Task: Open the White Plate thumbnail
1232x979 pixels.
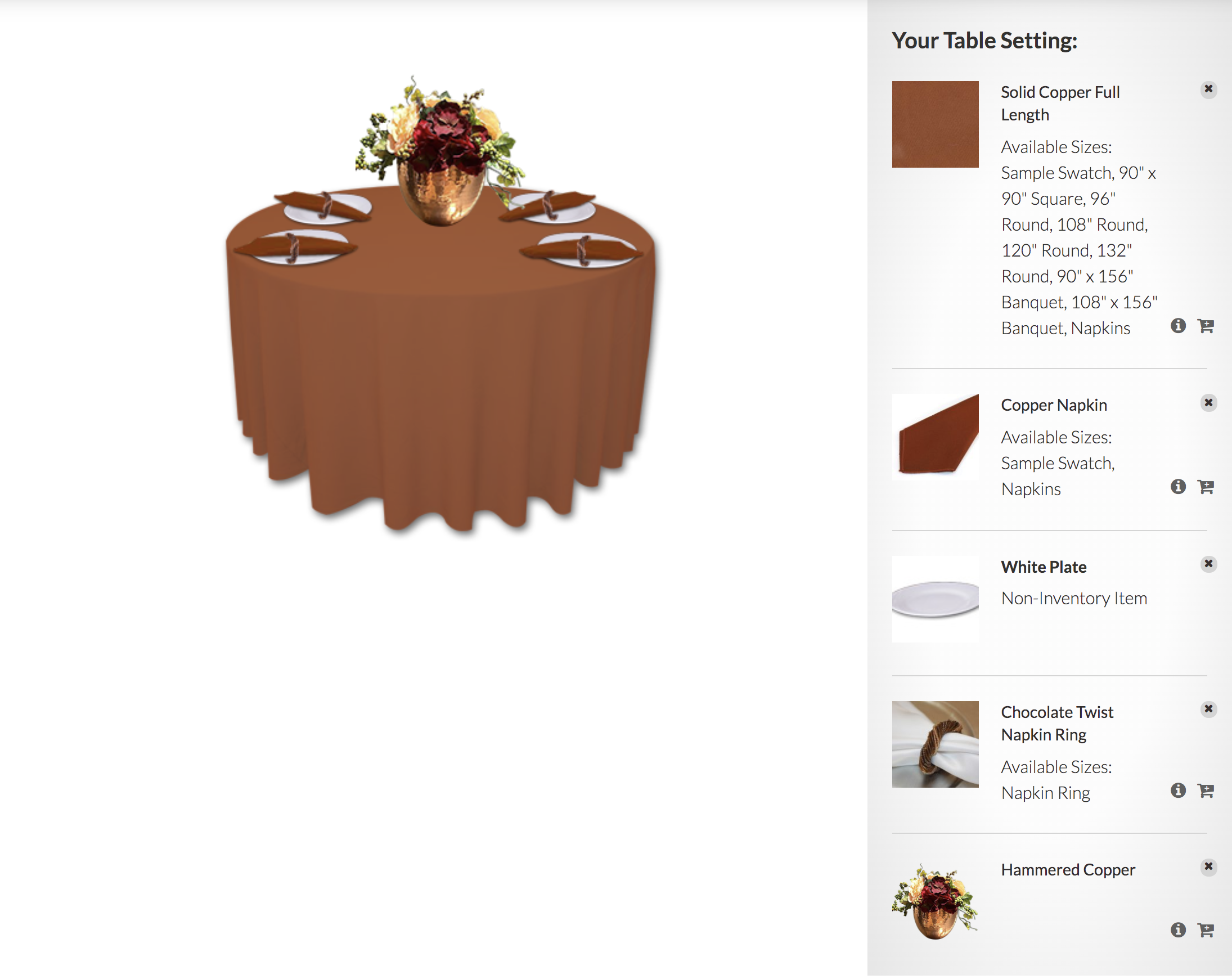Action: (935, 600)
